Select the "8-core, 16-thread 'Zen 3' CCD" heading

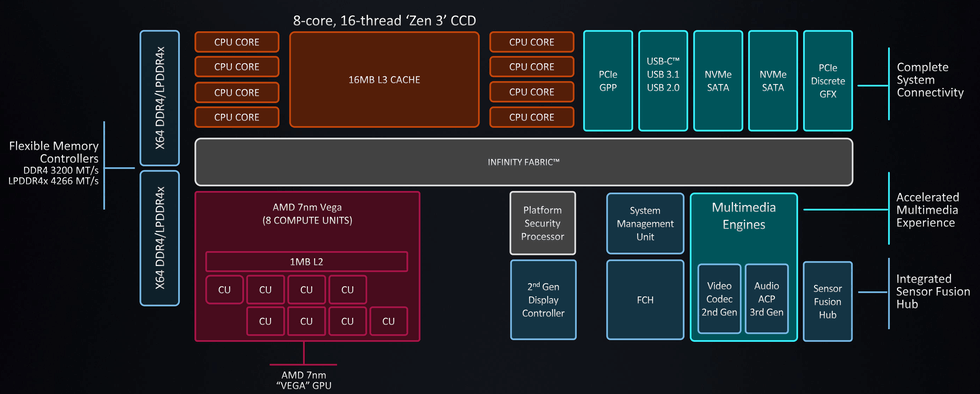coord(384,21)
